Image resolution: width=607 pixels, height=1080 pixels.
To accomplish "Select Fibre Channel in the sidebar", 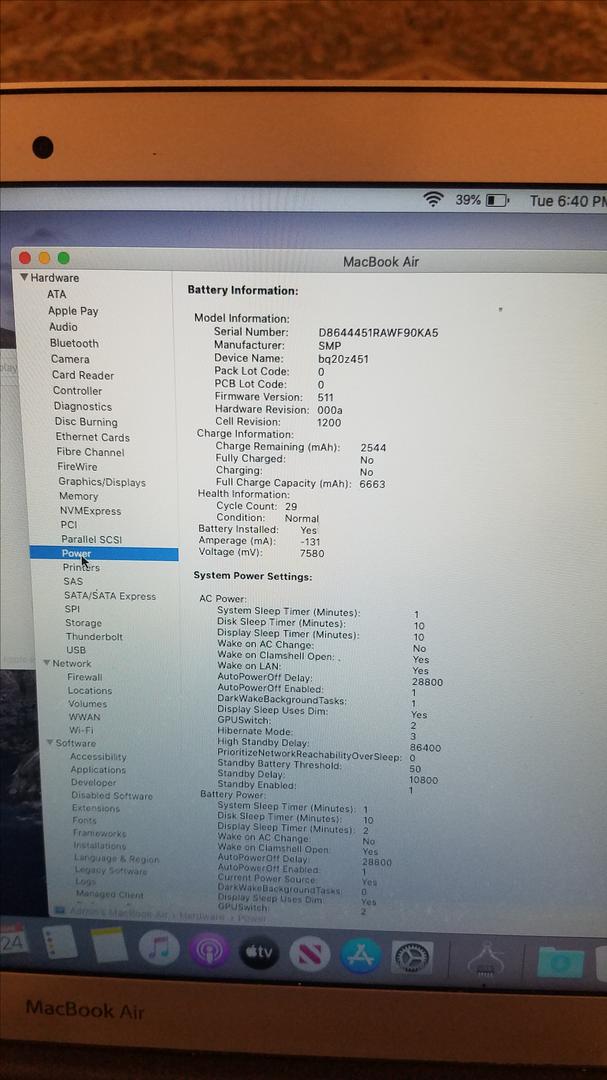I will pyautogui.click(x=90, y=452).
